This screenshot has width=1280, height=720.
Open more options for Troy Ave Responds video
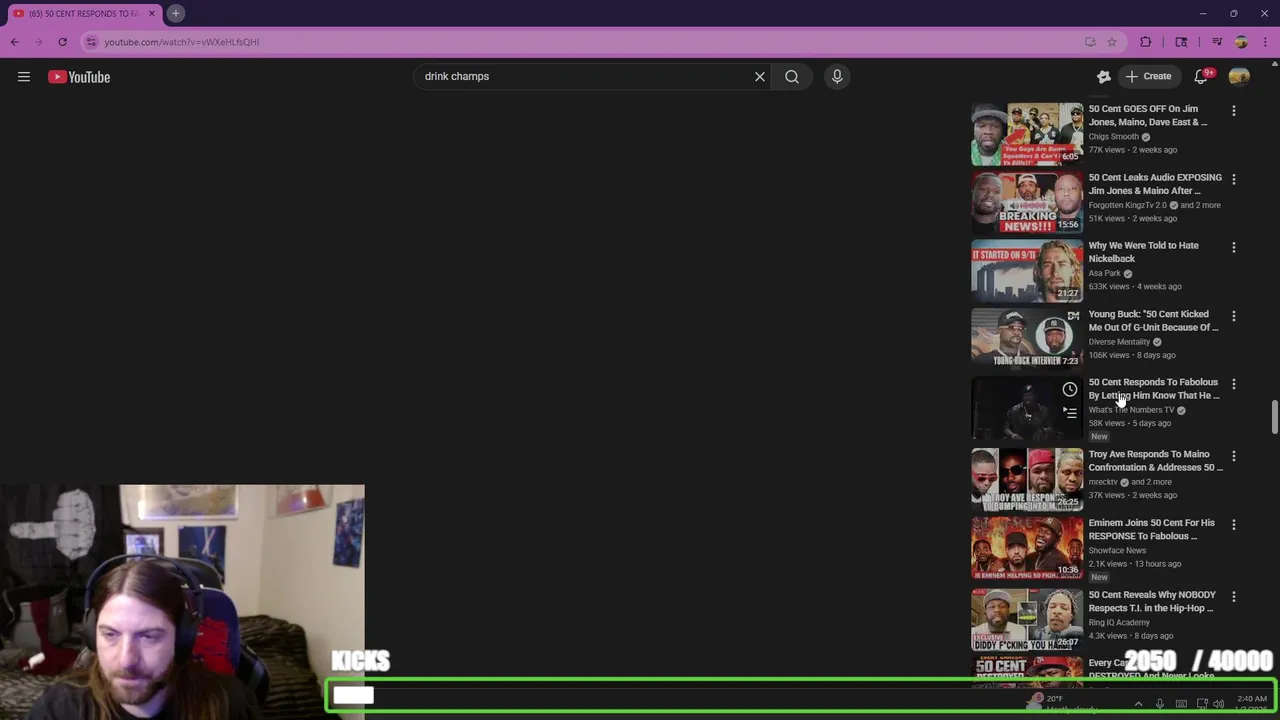[x=1233, y=456]
